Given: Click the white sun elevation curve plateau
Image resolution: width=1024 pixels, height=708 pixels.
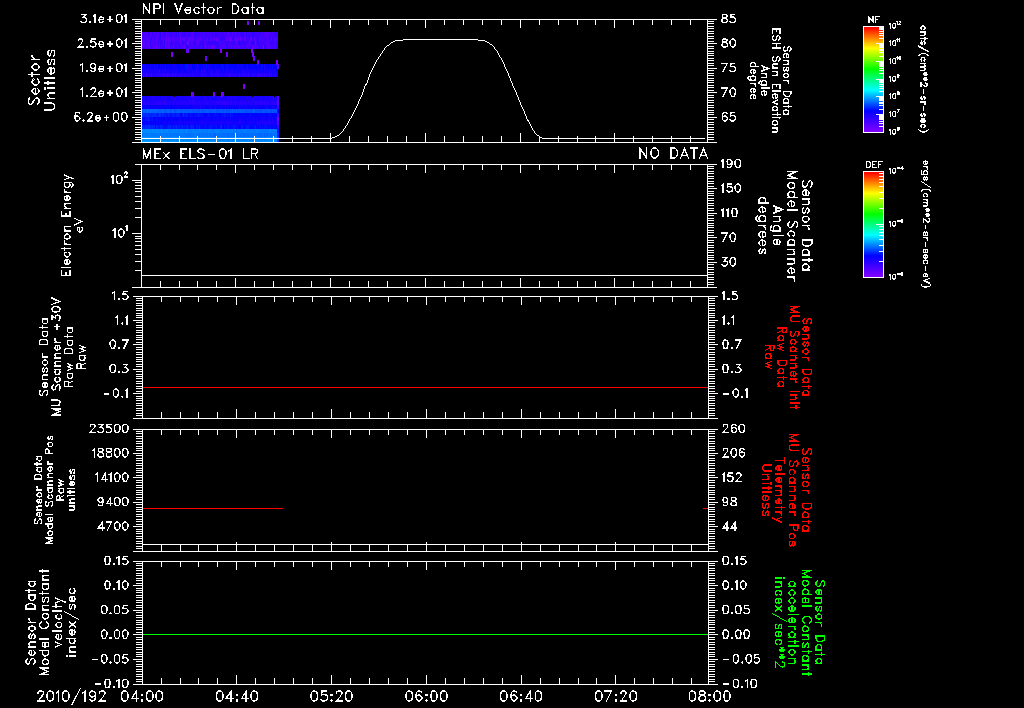Looking at the screenshot, I should click(441, 39).
